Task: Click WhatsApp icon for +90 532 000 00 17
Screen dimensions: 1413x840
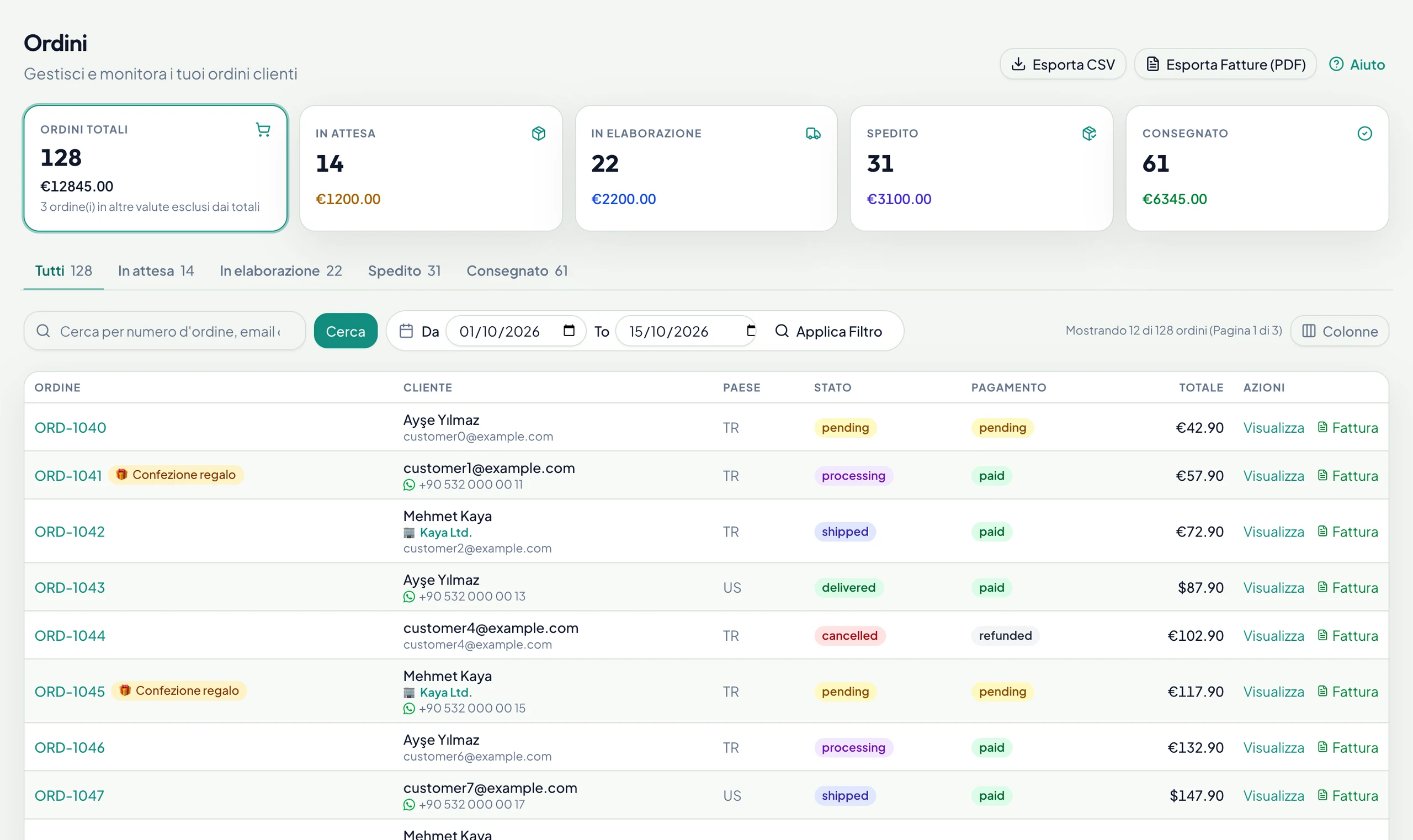Action: coord(409,805)
